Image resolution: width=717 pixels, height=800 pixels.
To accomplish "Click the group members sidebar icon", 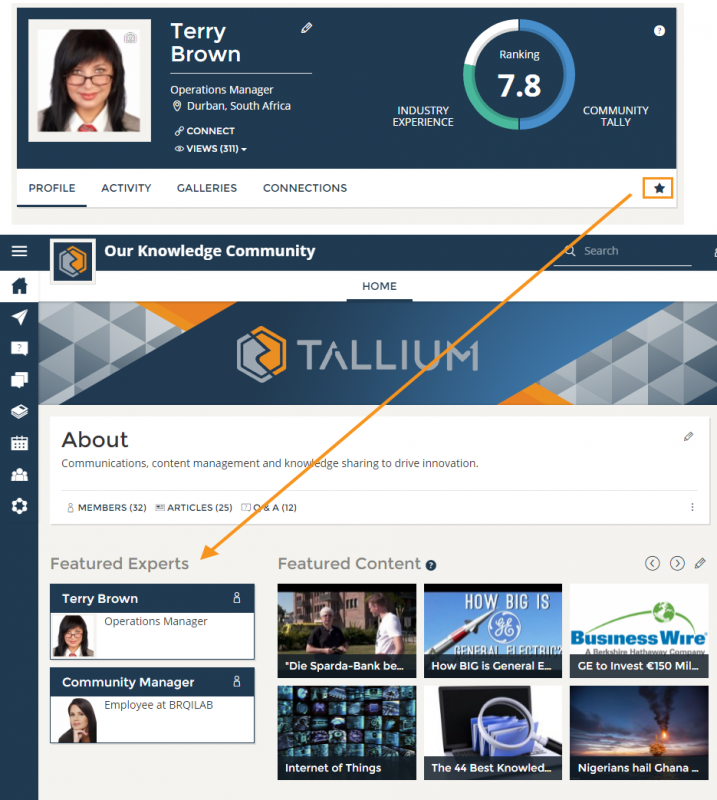I will pyautogui.click(x=19, y=475).
